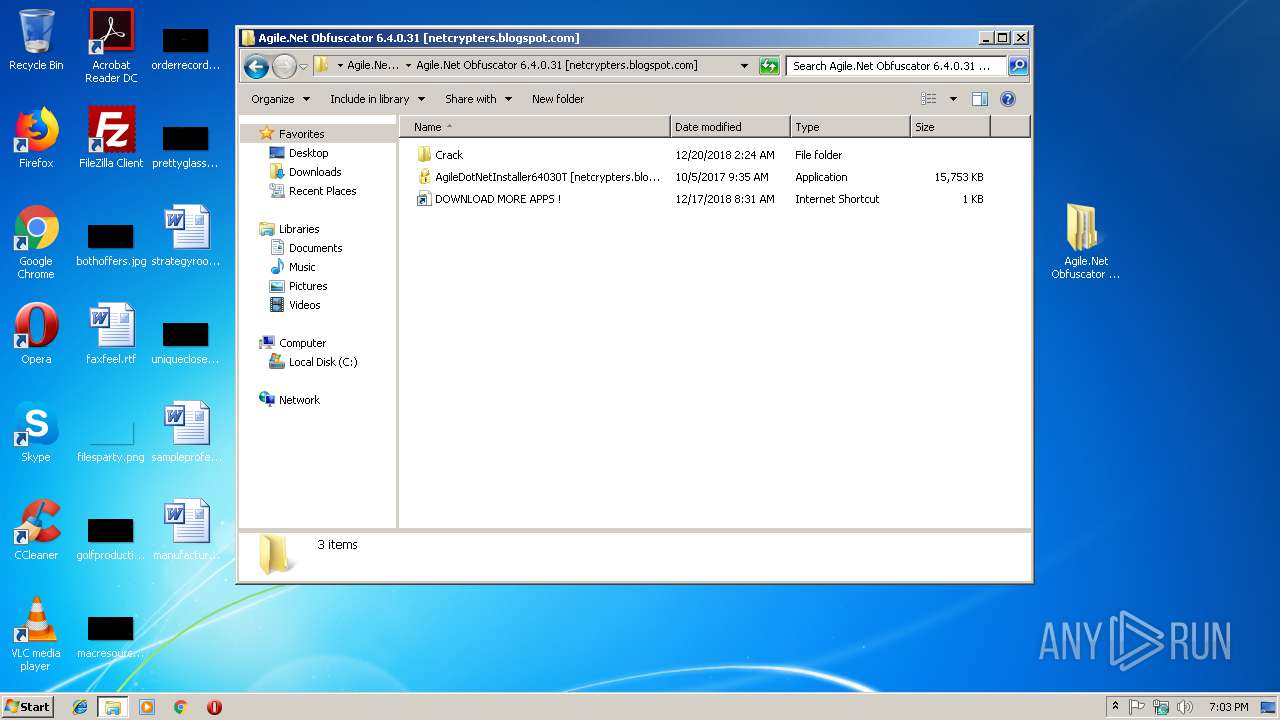Click Change your view icon
This screenshot has height=720, width=1280.
(929, 99)
